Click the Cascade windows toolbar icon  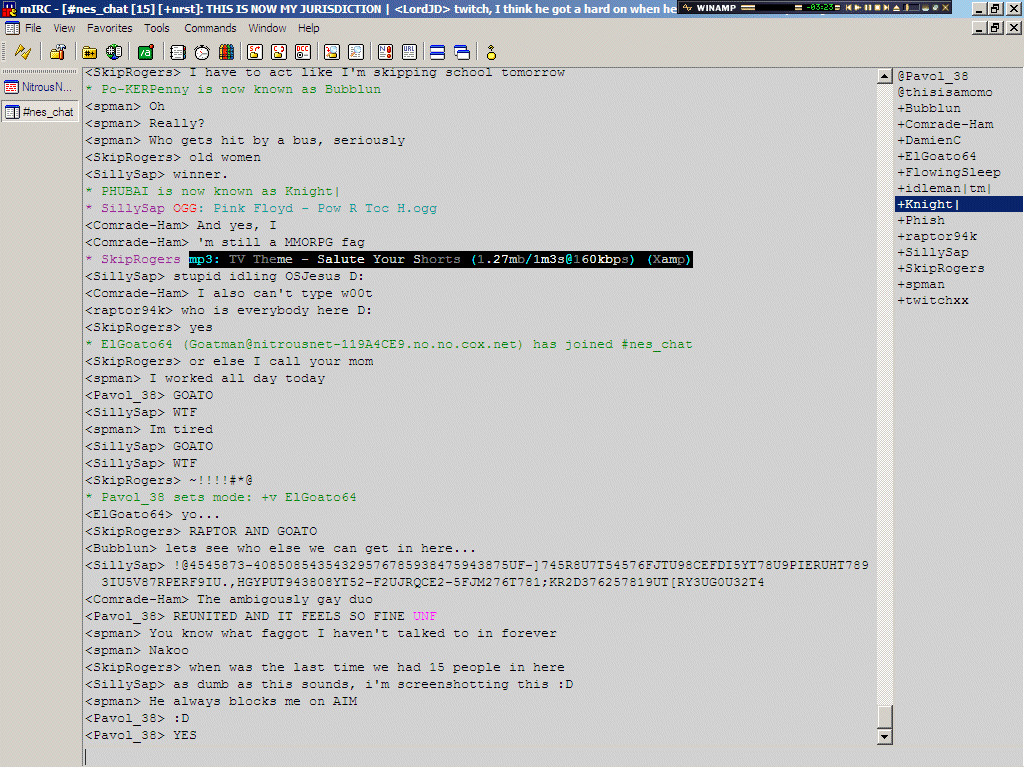click(x=461, y=52)
